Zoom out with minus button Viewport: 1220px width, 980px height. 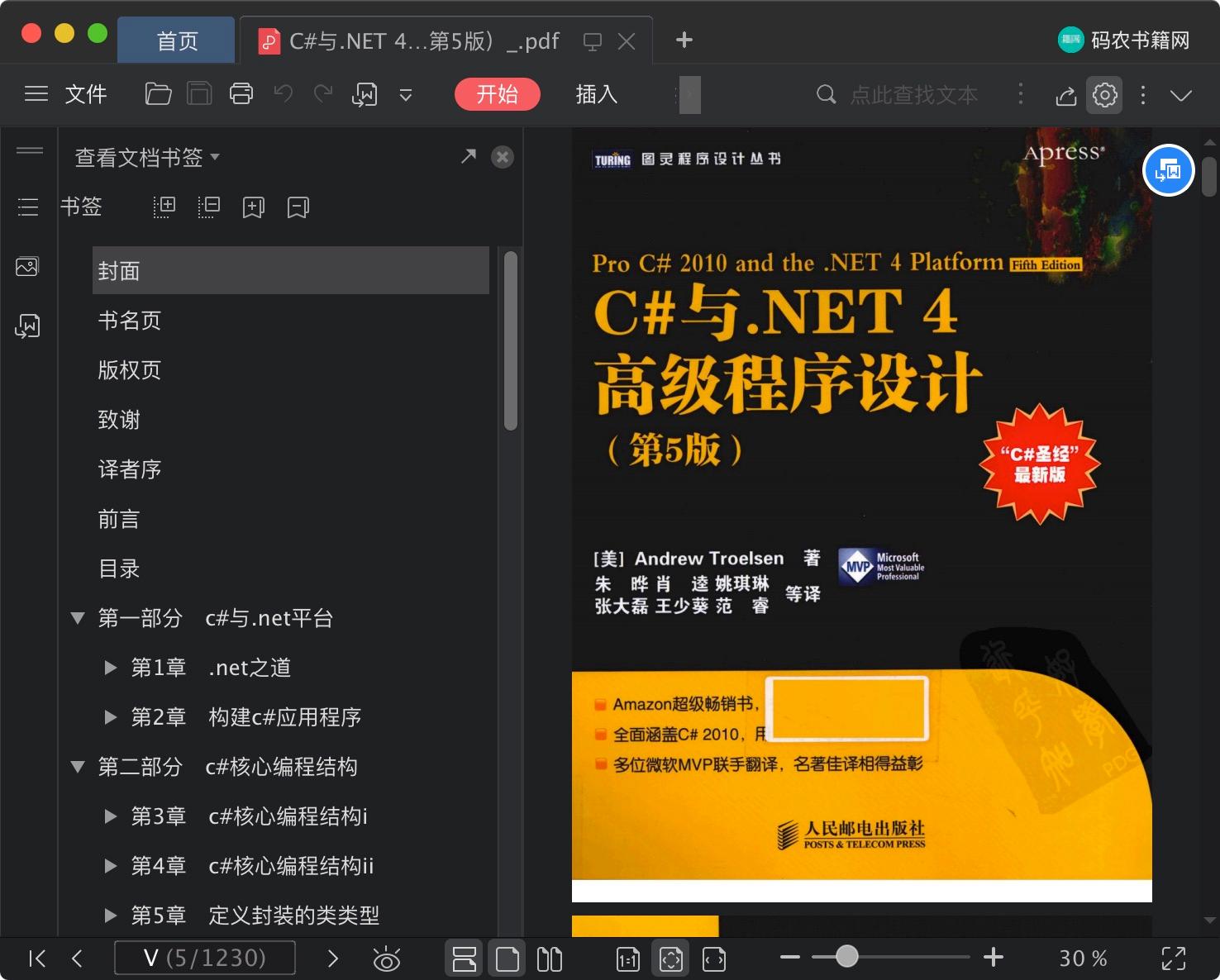(790, 958)
